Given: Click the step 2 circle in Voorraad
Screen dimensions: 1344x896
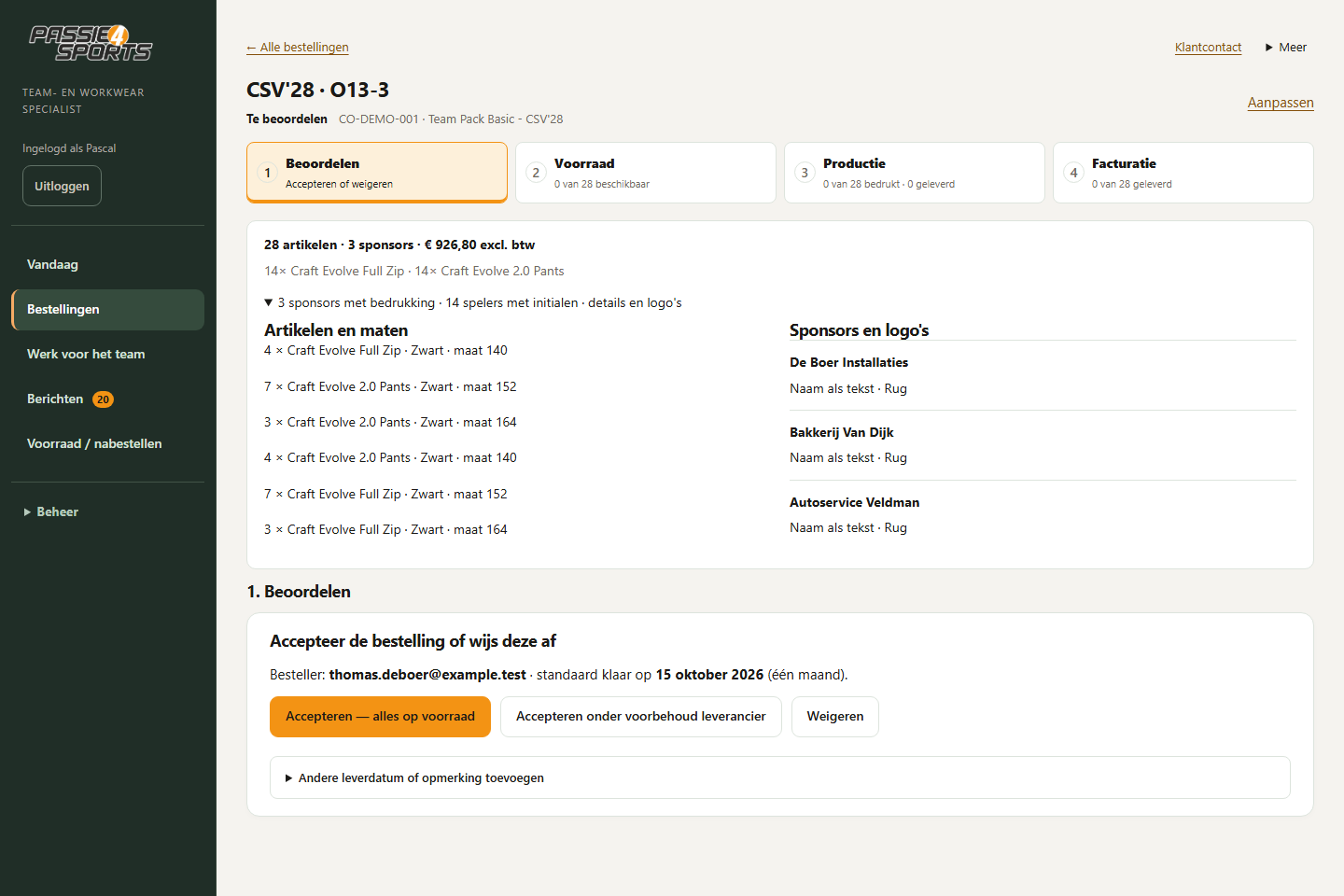Looking at the screenshot, I should point(536,173).
